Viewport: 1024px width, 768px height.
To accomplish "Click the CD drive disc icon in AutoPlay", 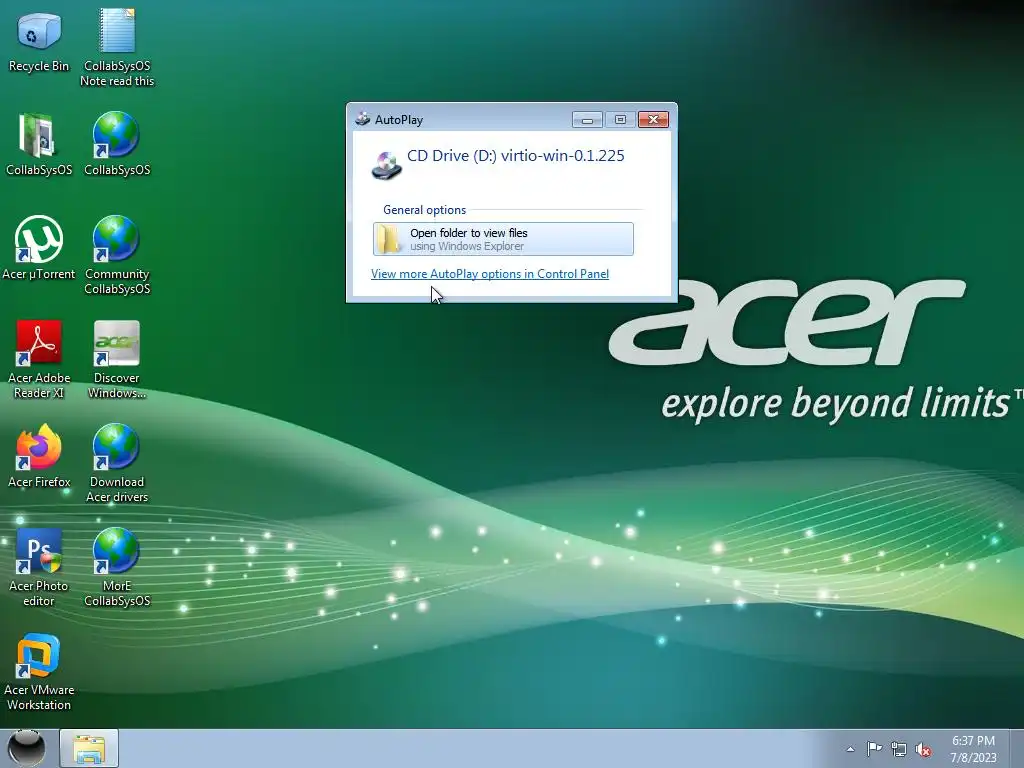I will pyautogui.click(x=387, y=165).
